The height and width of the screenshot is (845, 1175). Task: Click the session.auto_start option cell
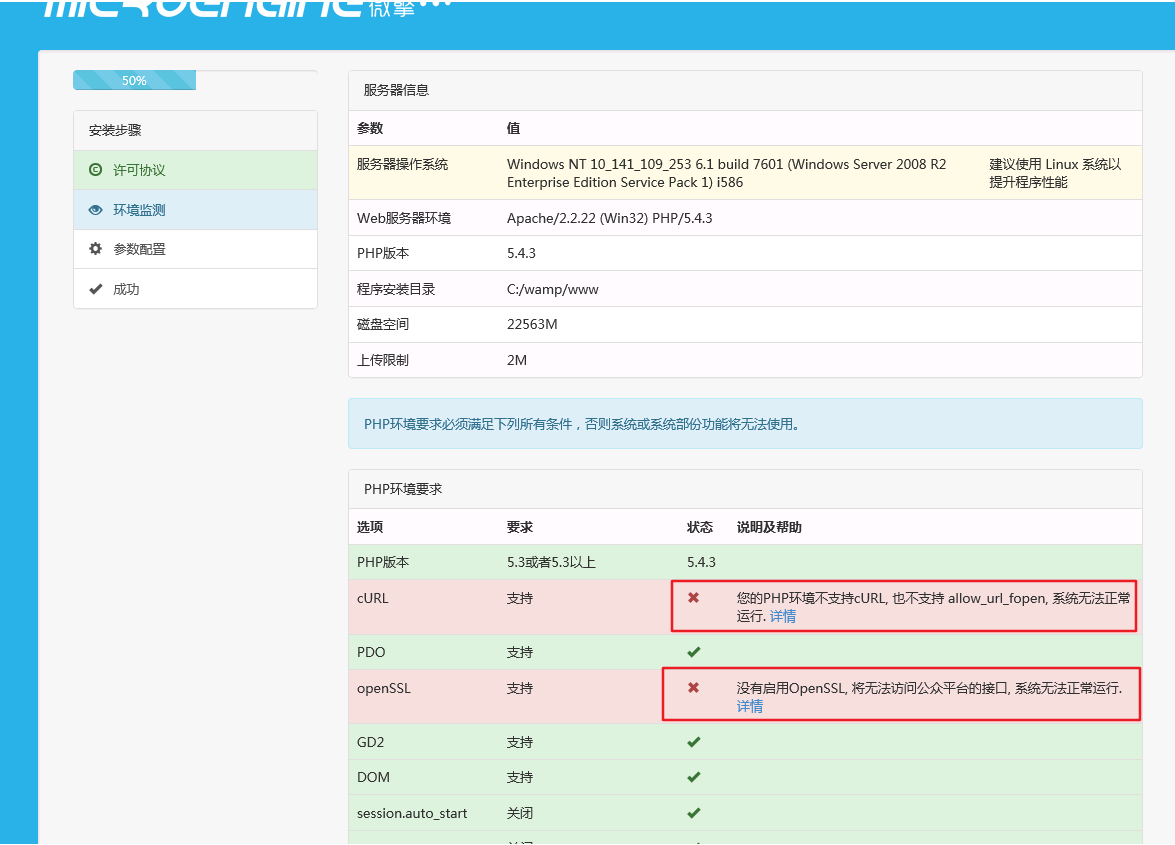pos(411,813)
